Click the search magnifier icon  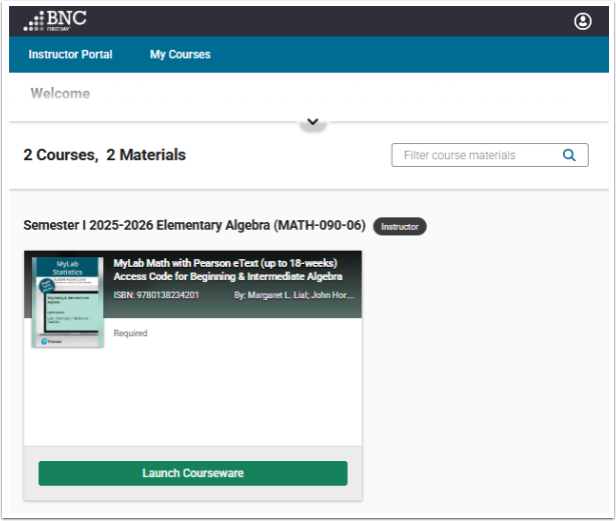pos(569,155)
